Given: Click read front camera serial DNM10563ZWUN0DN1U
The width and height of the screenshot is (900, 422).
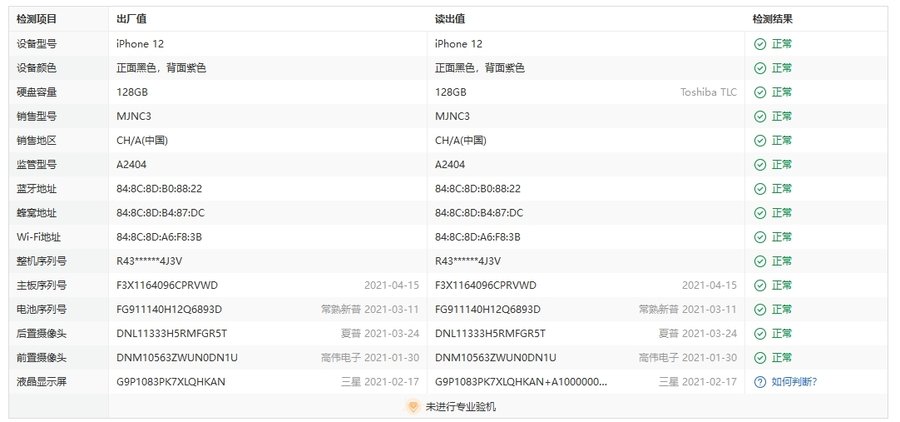Looking at the screenshot, I should [495, 358].
